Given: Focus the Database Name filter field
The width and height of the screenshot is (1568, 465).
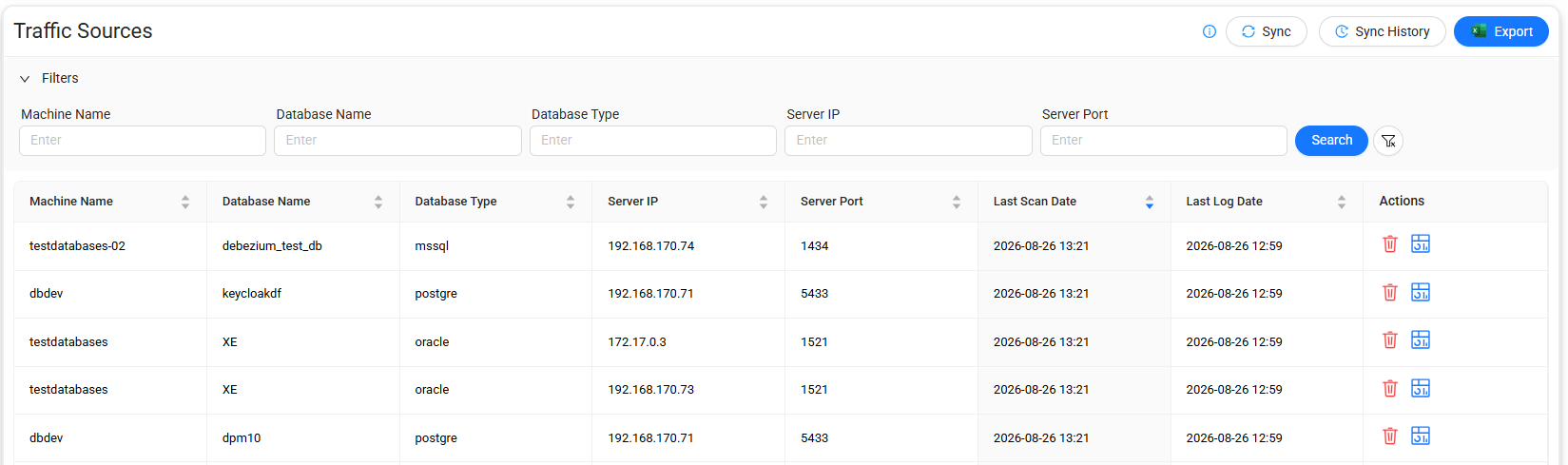Looking at the screenshot, I should (397, 141).
